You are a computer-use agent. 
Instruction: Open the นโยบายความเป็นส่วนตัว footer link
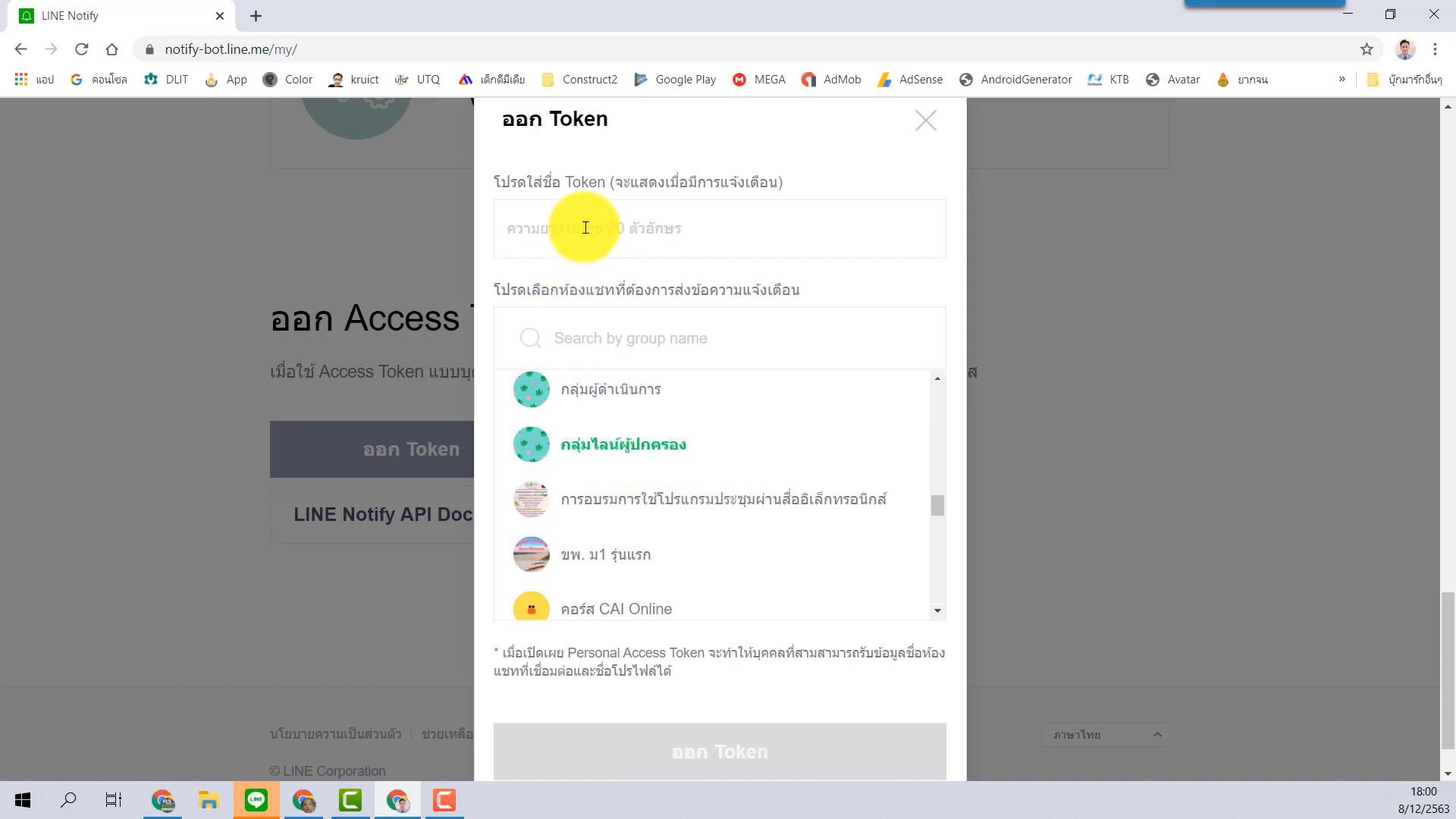[x=335, y=734]
